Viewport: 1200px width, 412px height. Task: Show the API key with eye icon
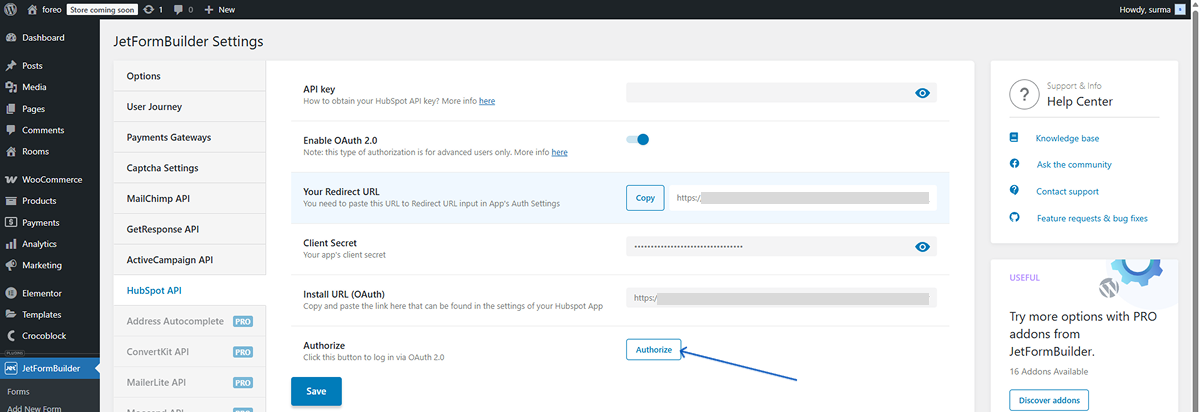tap(922, 93)
